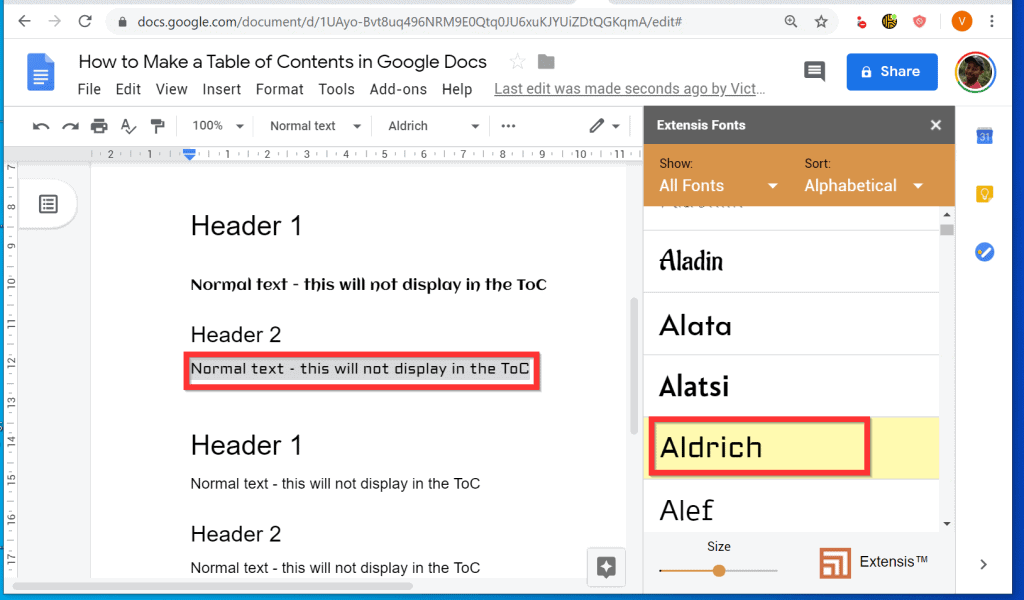Adjust the font Size slider
Image resolution: width=1024 pixels, height=600 pixels.
click(719, 571)
